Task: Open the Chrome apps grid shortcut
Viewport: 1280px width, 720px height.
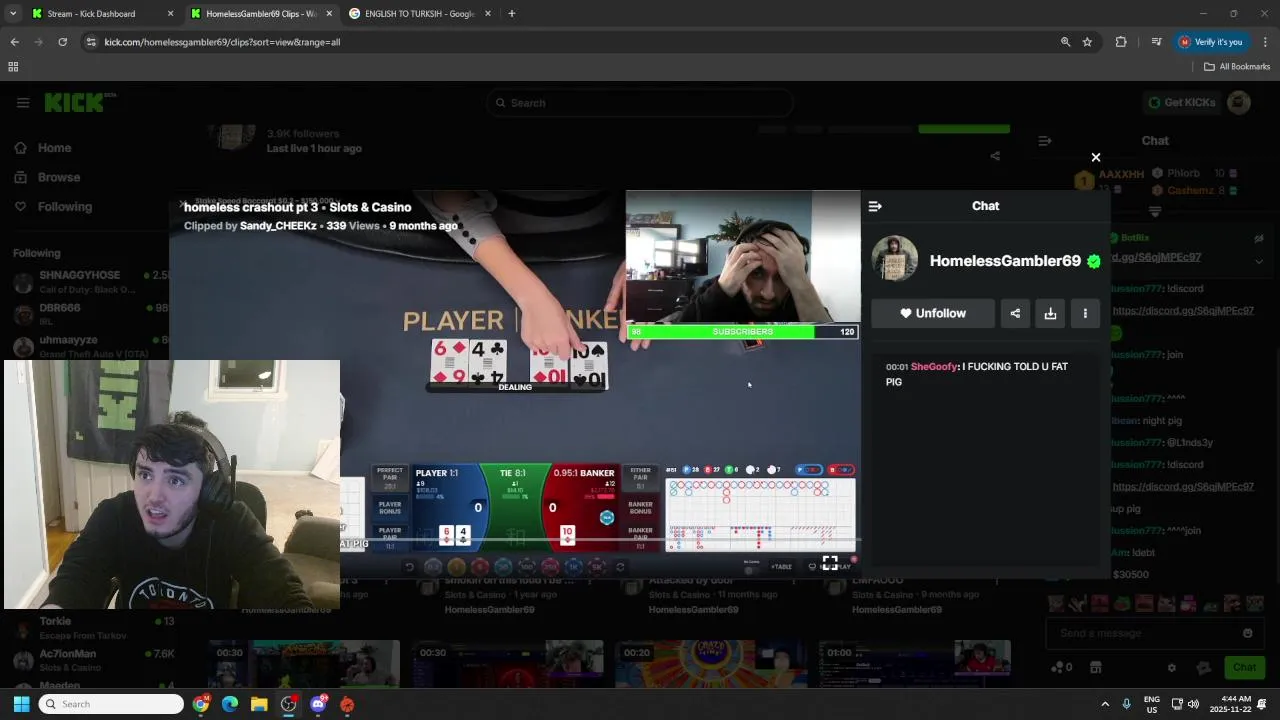Action: point(13,67)
